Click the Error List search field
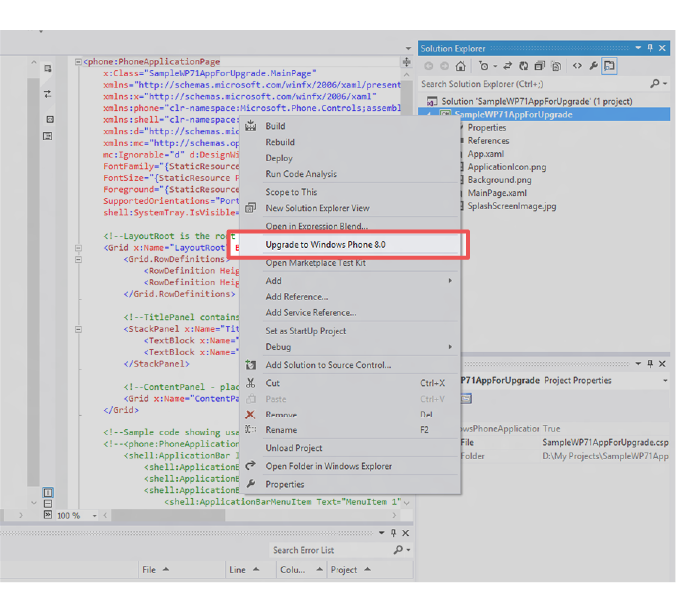Viewport: 676px width, 613px height. click(332, 550)
